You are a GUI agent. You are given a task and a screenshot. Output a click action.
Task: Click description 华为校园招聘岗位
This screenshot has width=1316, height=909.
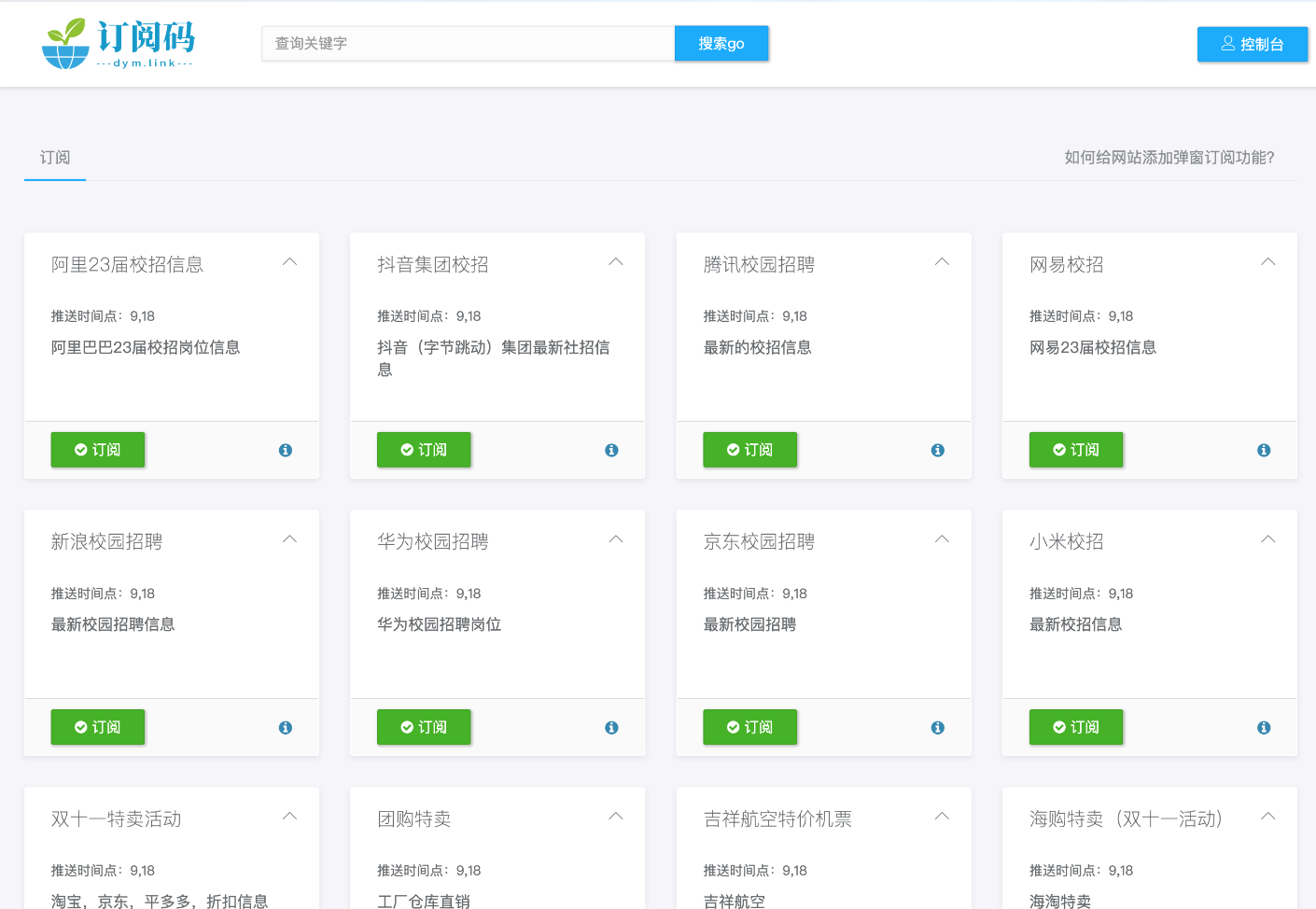440,624
